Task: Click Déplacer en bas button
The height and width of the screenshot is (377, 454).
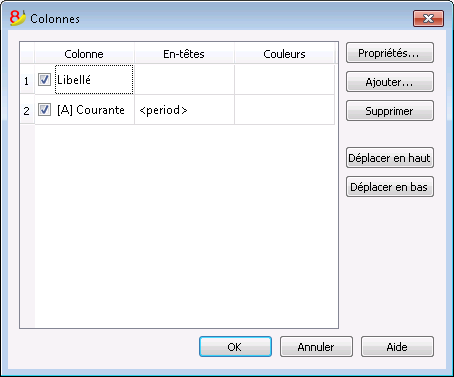Action: tap(390, 187)
